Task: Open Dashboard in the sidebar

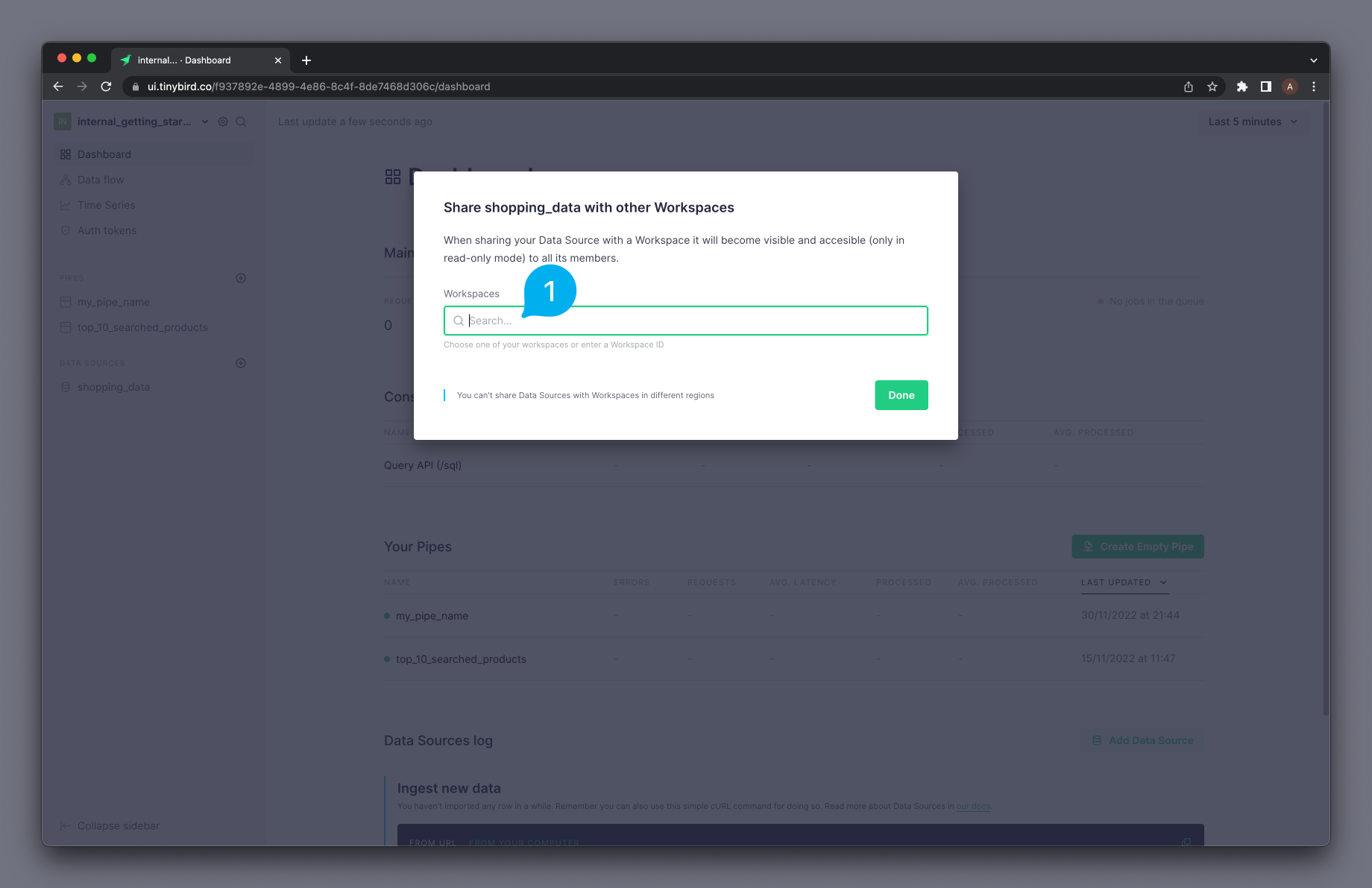Action: [153, 154]
